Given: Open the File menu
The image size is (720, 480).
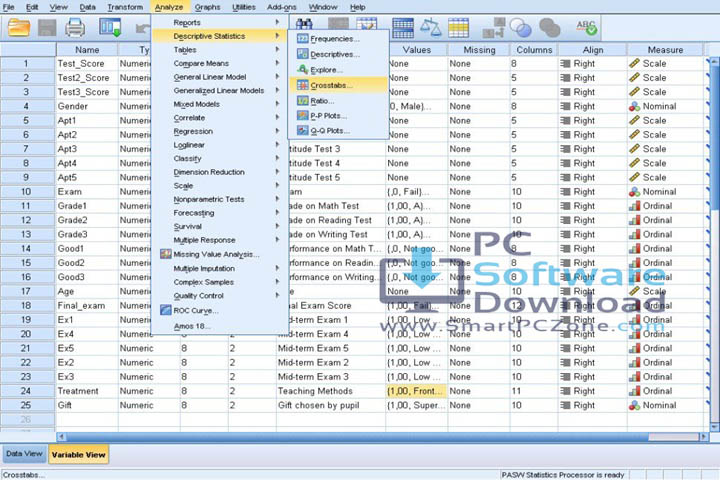Looking at the screenshot, I should tap(9, 7).
